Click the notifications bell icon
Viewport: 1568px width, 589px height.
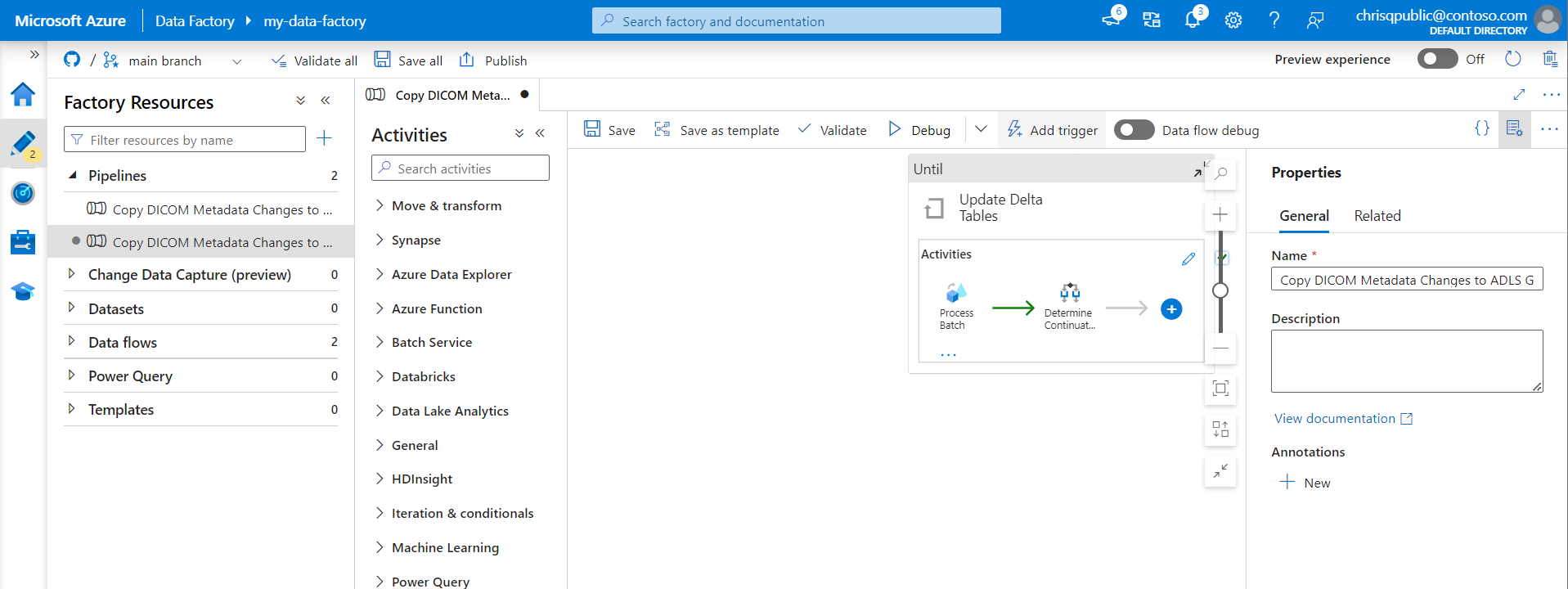[x=1192, y=20]
